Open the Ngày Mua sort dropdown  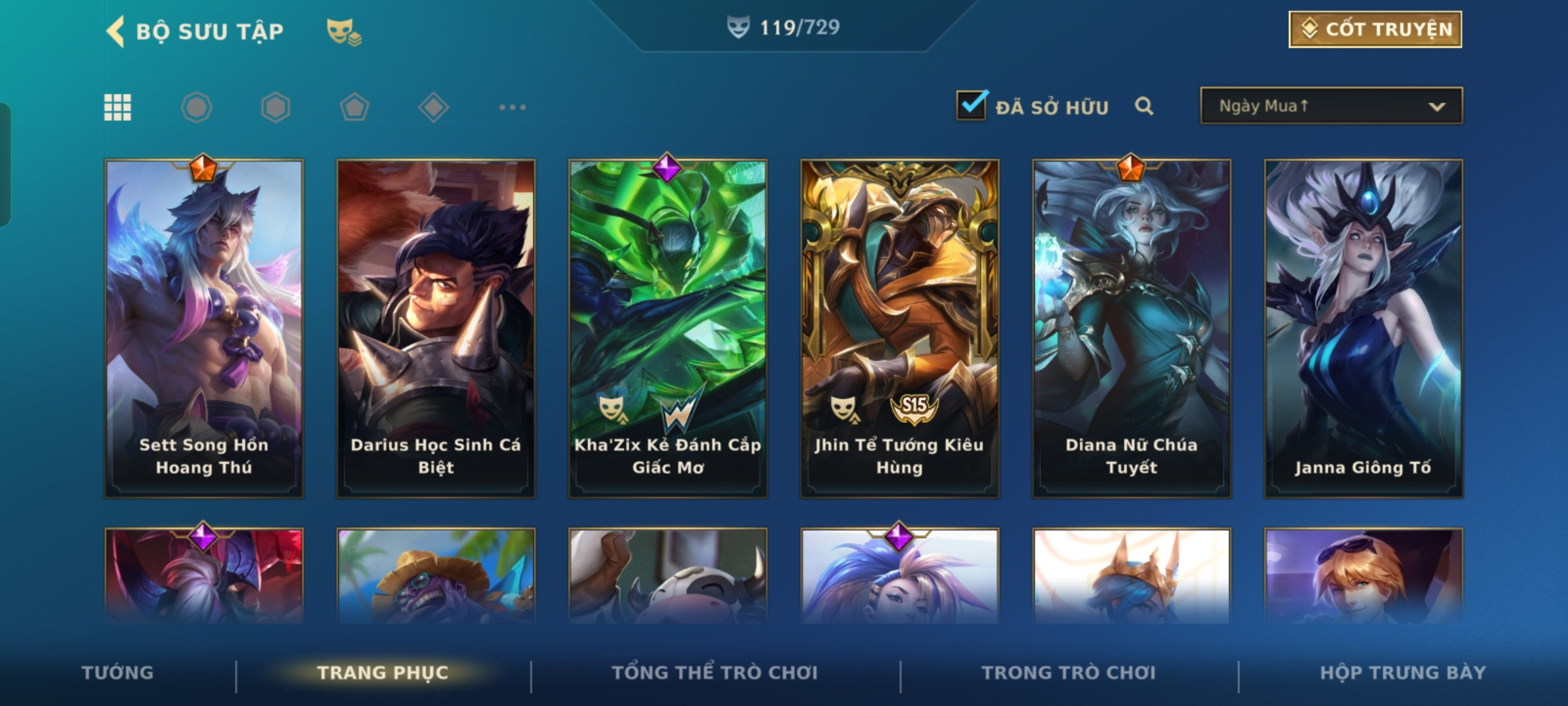coord(1331,106)
